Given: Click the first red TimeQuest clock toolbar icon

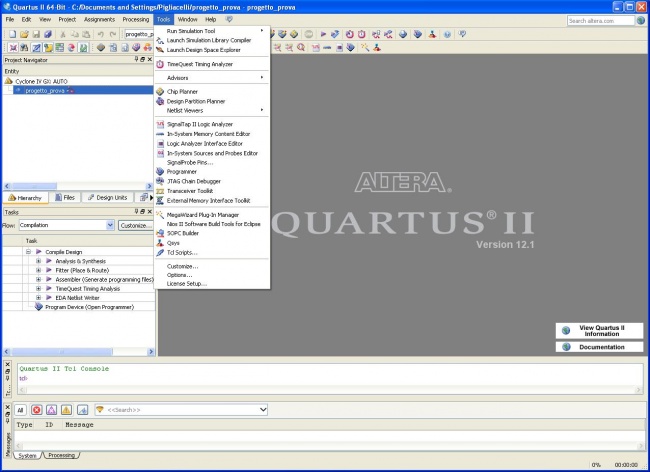Looking at the screenshot, I should (349, 34).
